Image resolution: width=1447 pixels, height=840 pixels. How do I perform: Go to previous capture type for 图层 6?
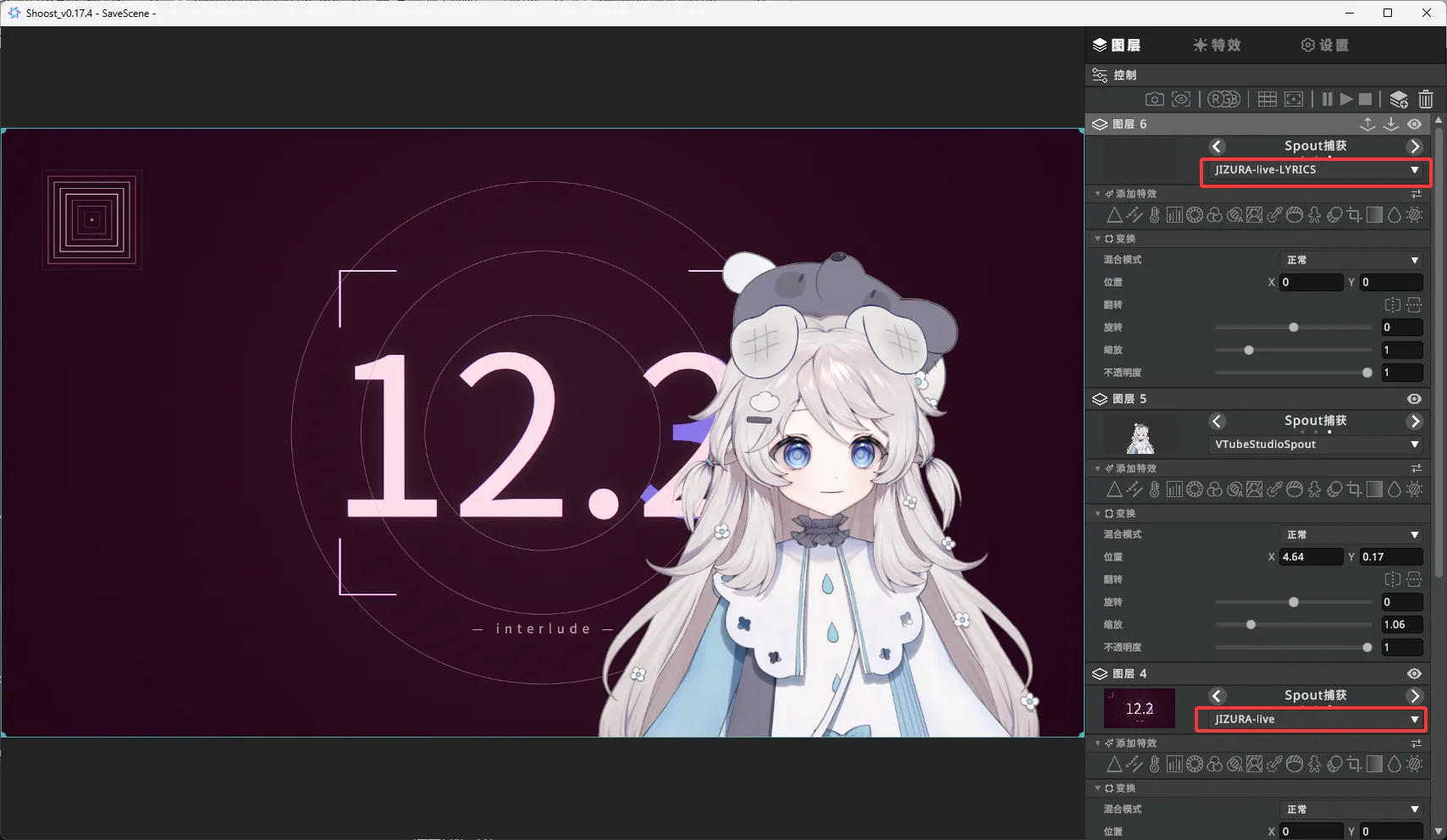(x=1217, y=146)
